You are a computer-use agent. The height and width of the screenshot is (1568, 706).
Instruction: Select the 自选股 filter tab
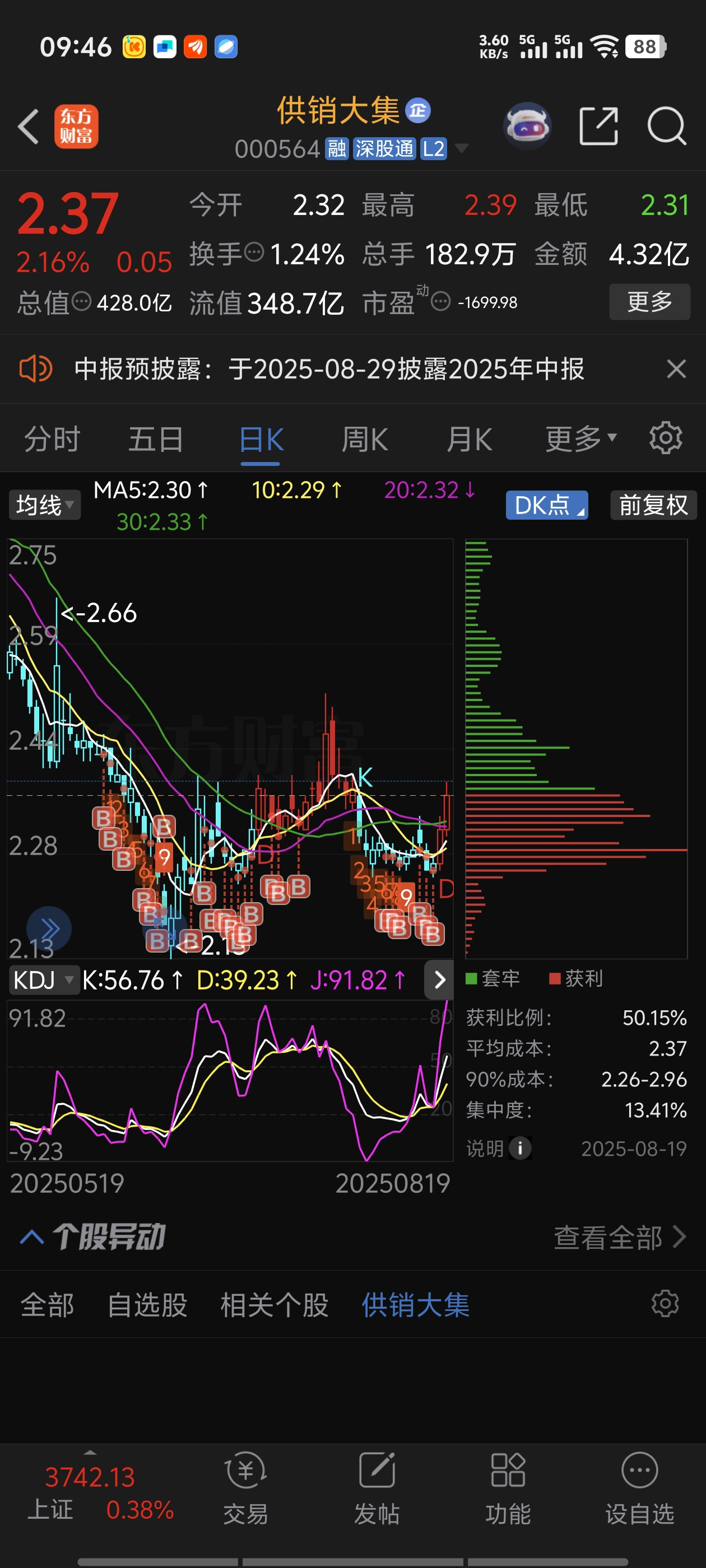point(147,1304)
